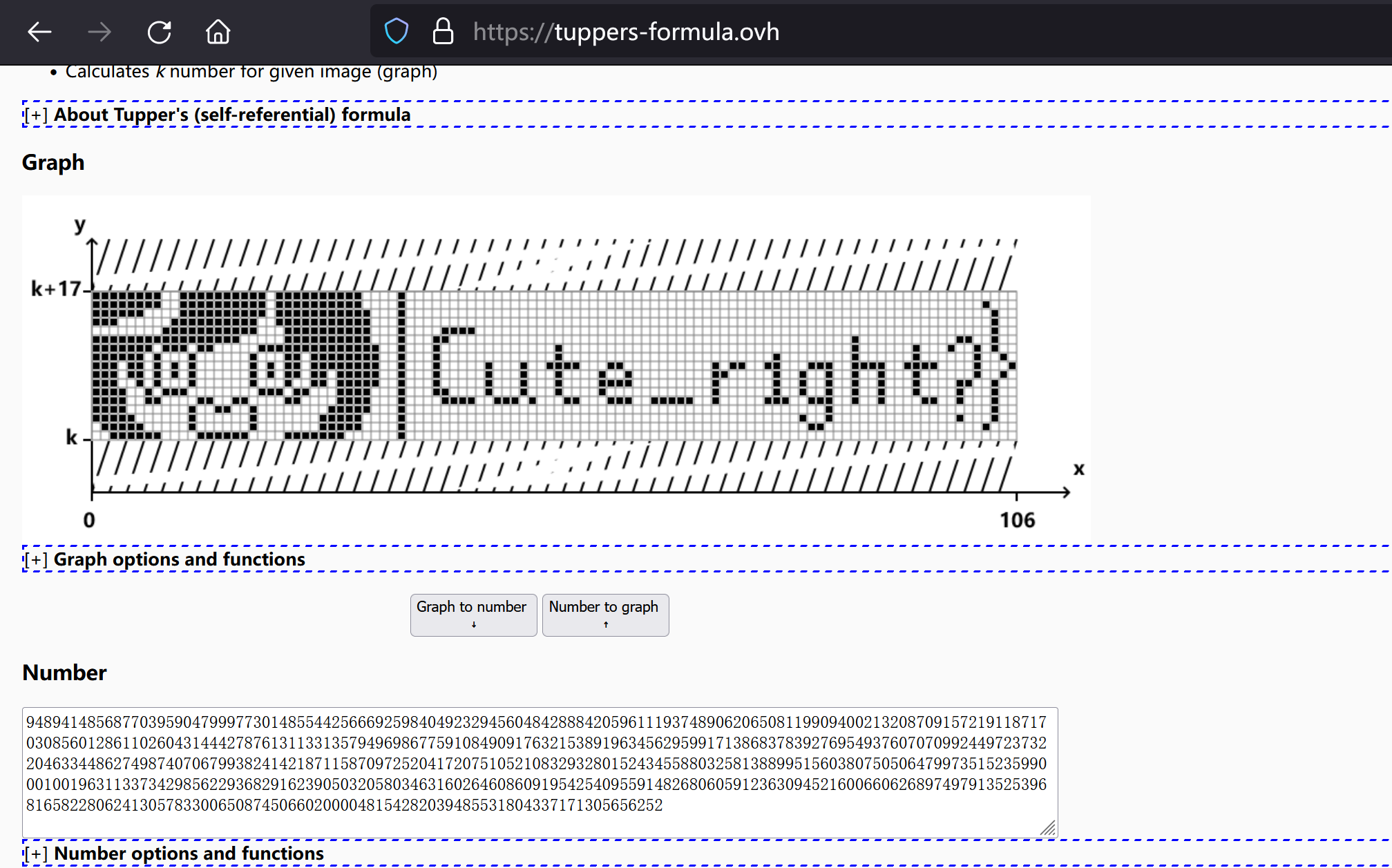Click the Tupper graph pixel grid

tap(554, 365)
